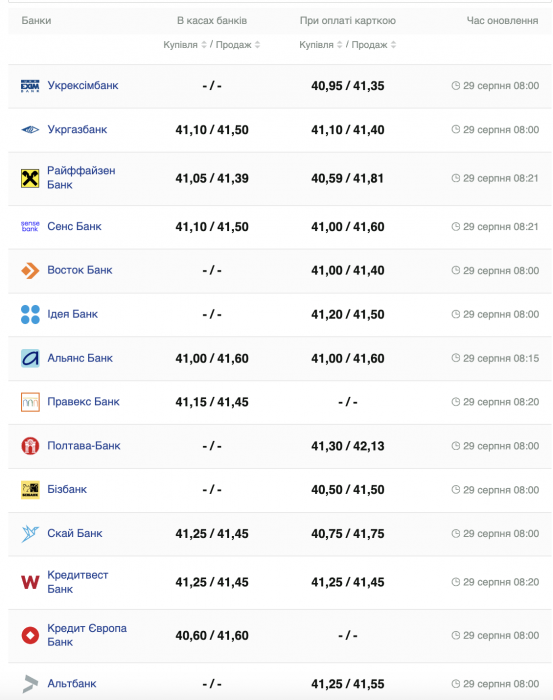Viewport: 553px width, 700px height.
Task: Click the Укрексімбанк EXIM logo icon
Action: [30, 86]
